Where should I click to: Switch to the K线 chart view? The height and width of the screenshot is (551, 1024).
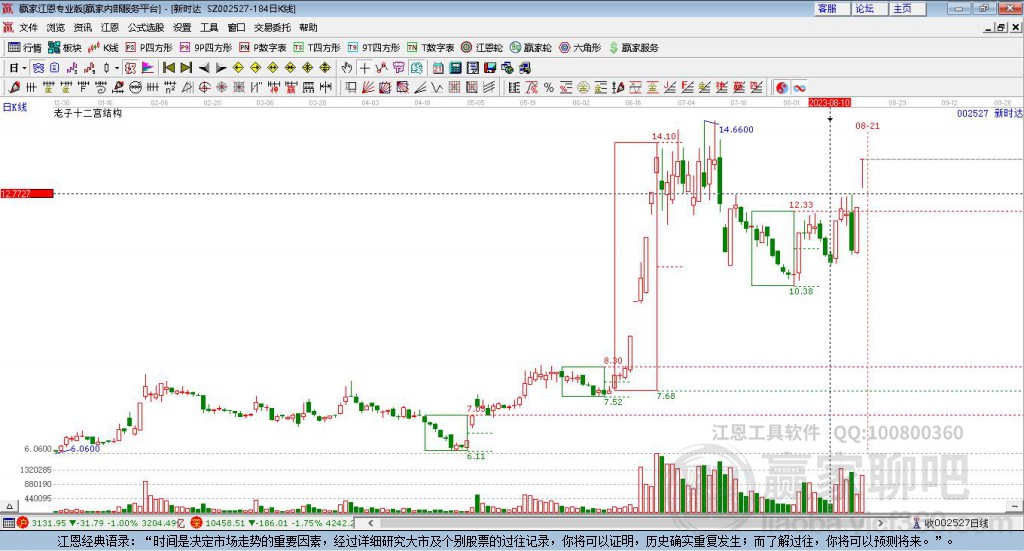tap(103, 48)
